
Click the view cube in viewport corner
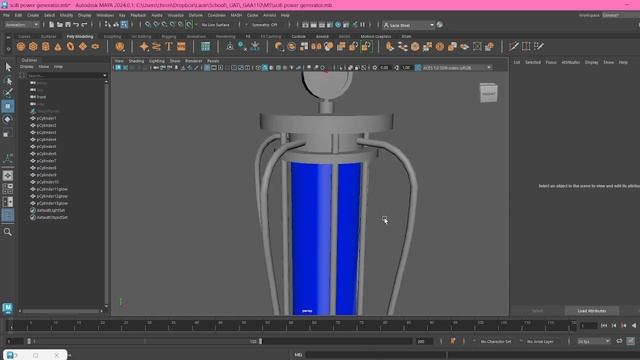point(489,93)
